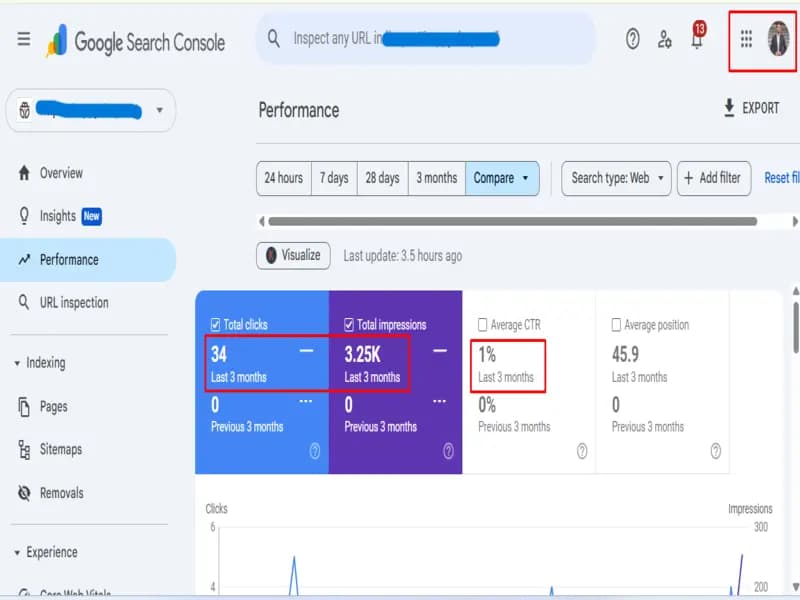Open the users and settings icon

pos(664,39)
